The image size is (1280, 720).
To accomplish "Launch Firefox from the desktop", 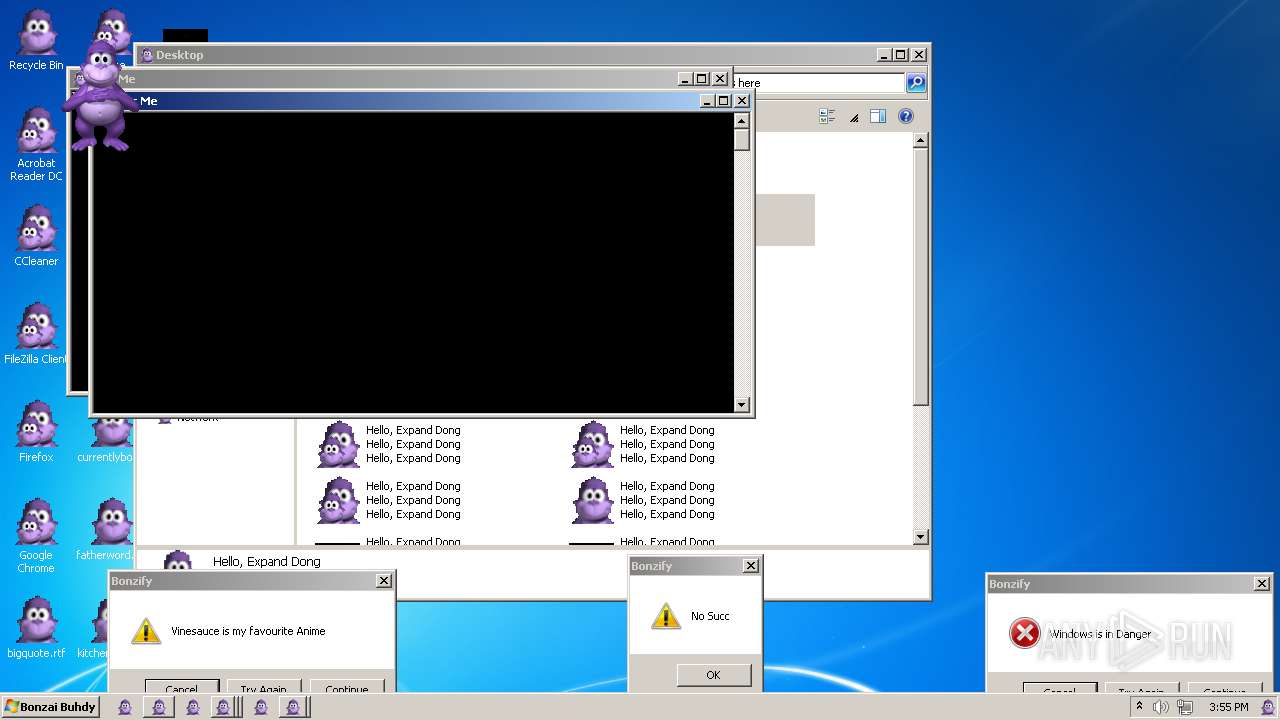I will pyautogui.click(x=36, y=432).
